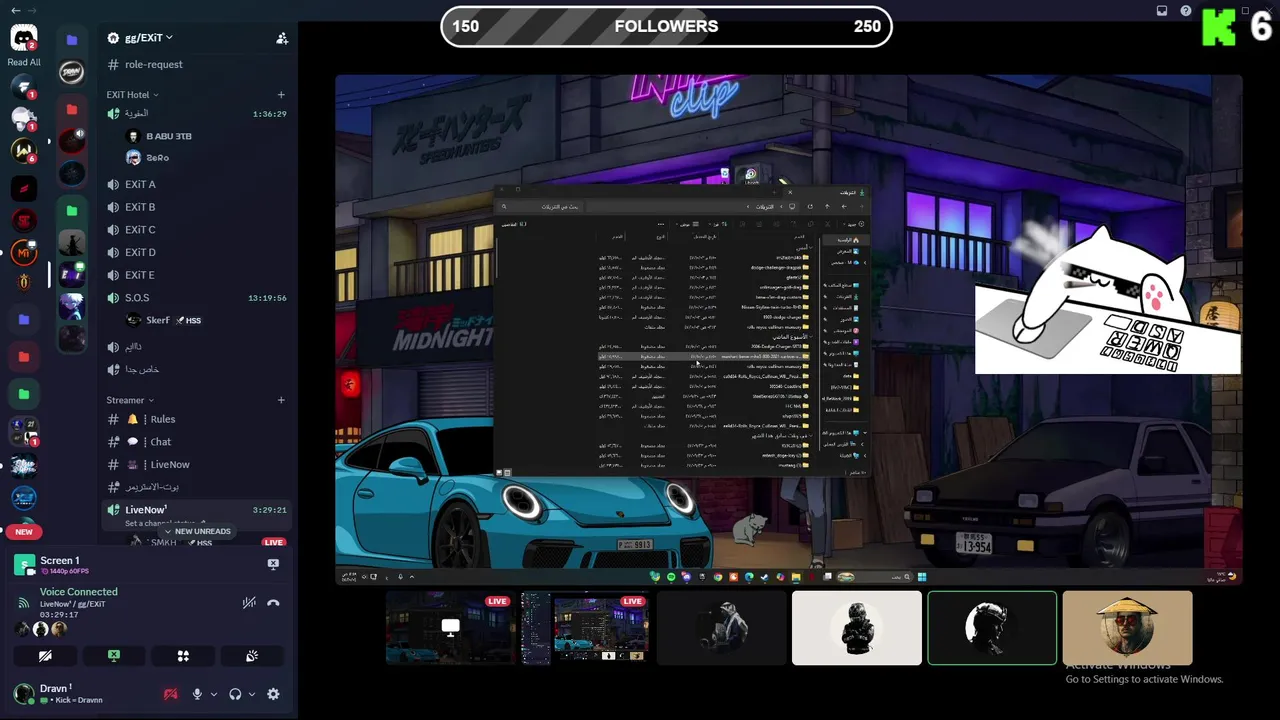Screen dimensions: 1280x720
Task: Collapse the Streamer category
Action: (130, 400)
